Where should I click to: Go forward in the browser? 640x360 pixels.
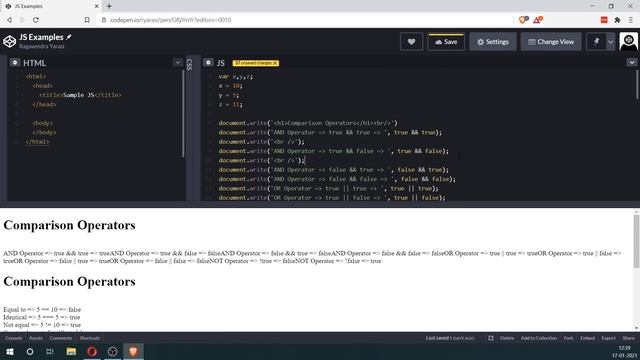[22, 20]
